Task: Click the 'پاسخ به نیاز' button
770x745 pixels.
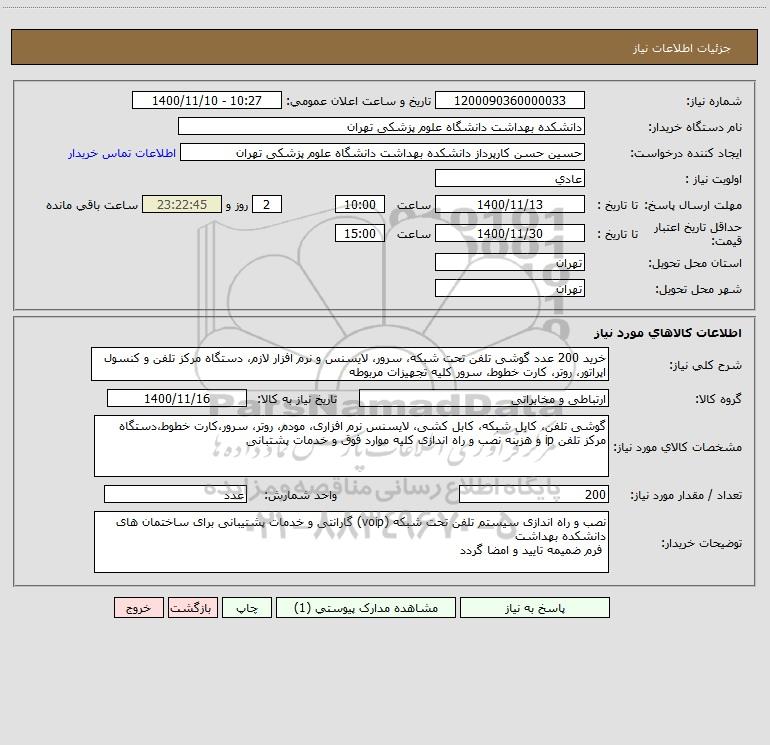Action: [x=535, y=608]
